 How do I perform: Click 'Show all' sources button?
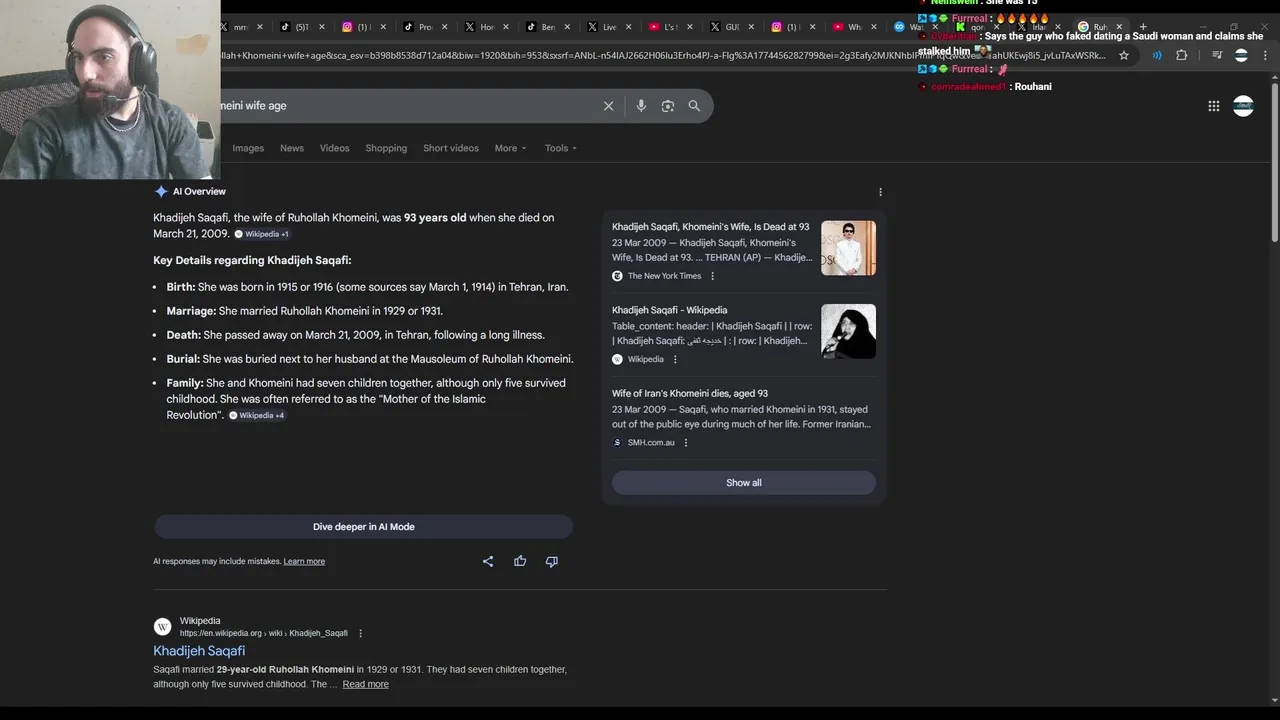pyautogui.click(x=744, y=483)
